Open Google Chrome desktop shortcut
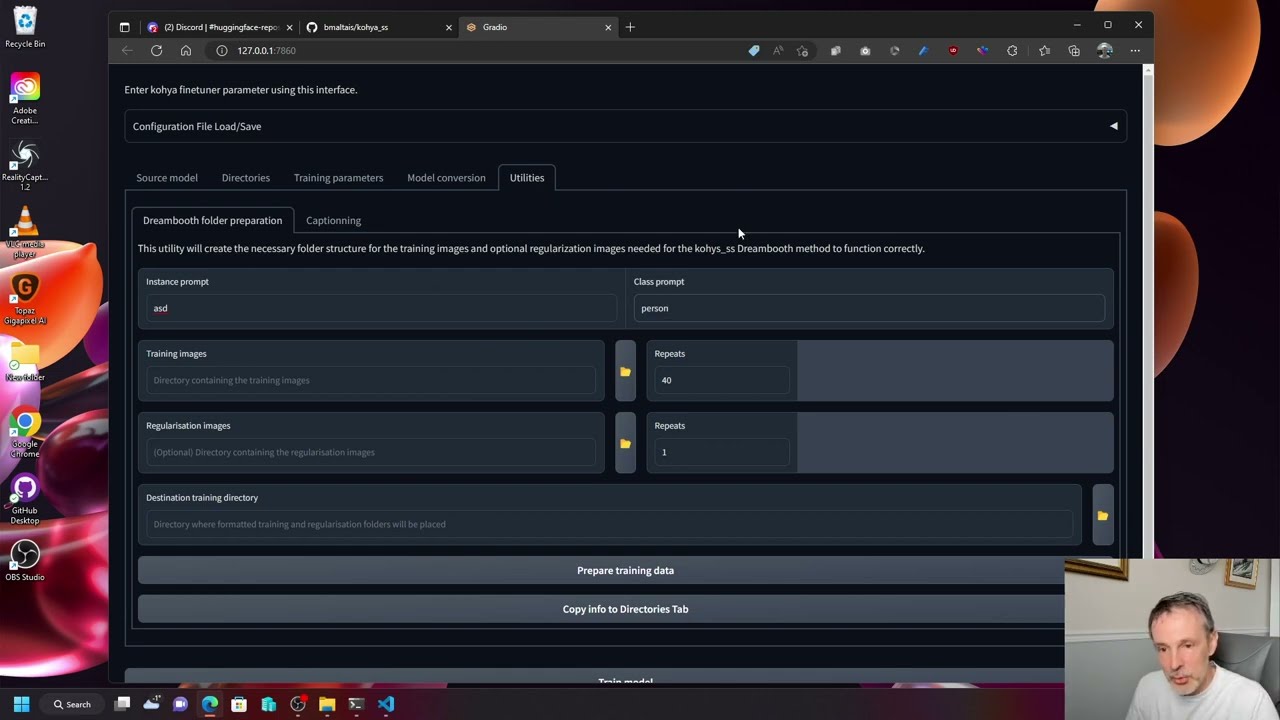 click(25, 434)
